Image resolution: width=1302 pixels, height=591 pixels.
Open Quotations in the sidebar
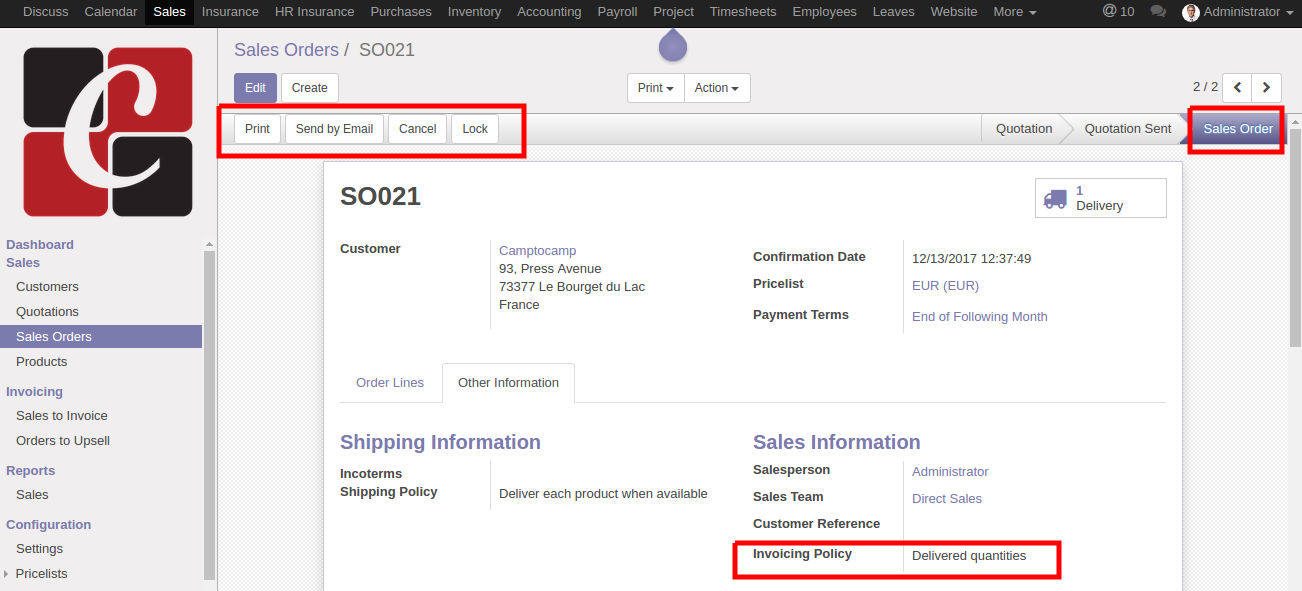pos(47,312)
